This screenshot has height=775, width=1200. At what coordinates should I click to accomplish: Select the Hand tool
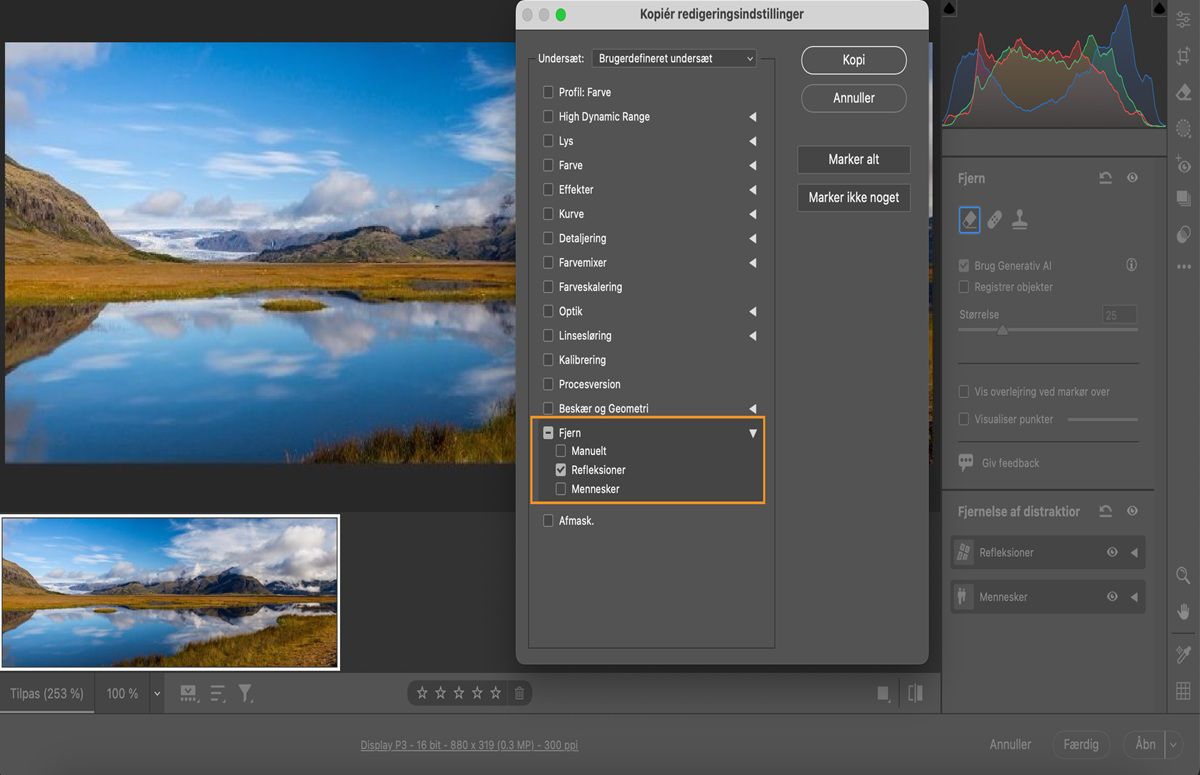pos(1184,611)
